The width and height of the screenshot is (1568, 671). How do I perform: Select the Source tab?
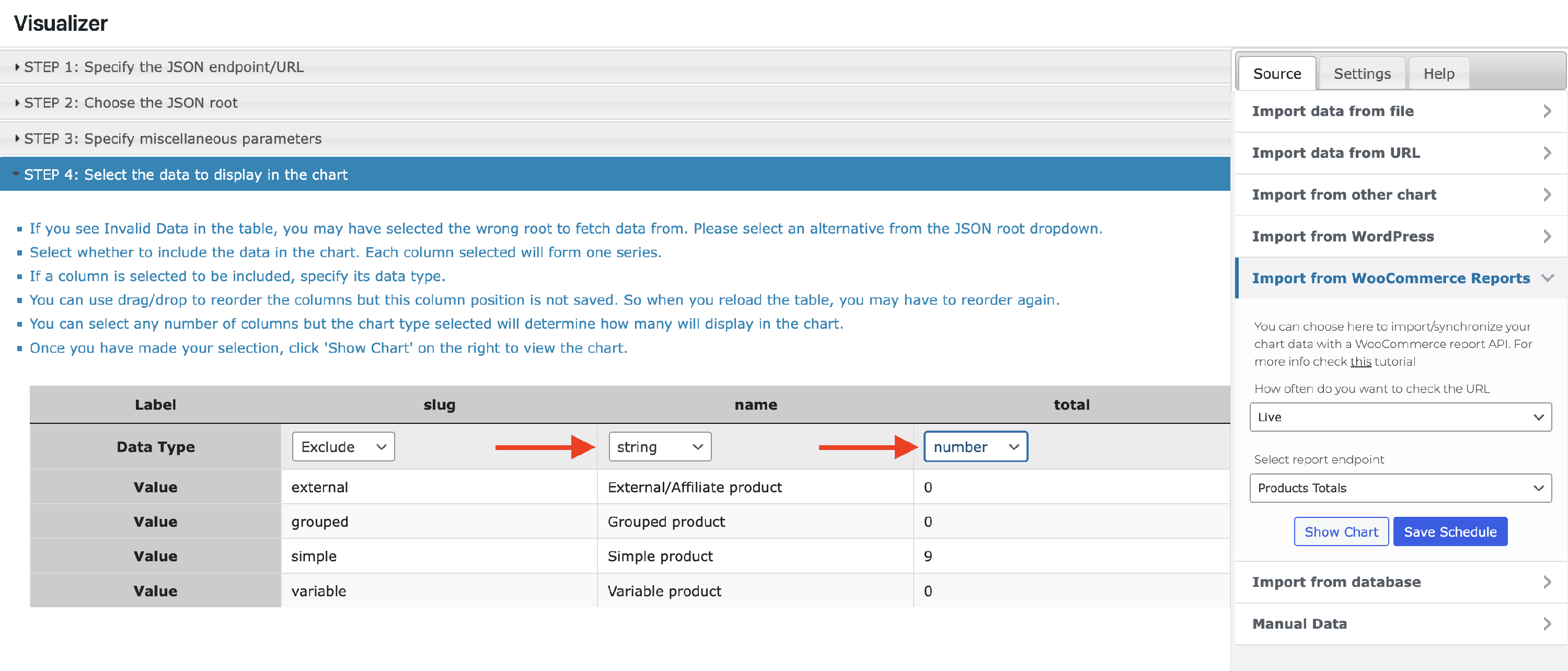click(x=1276, y=74)
